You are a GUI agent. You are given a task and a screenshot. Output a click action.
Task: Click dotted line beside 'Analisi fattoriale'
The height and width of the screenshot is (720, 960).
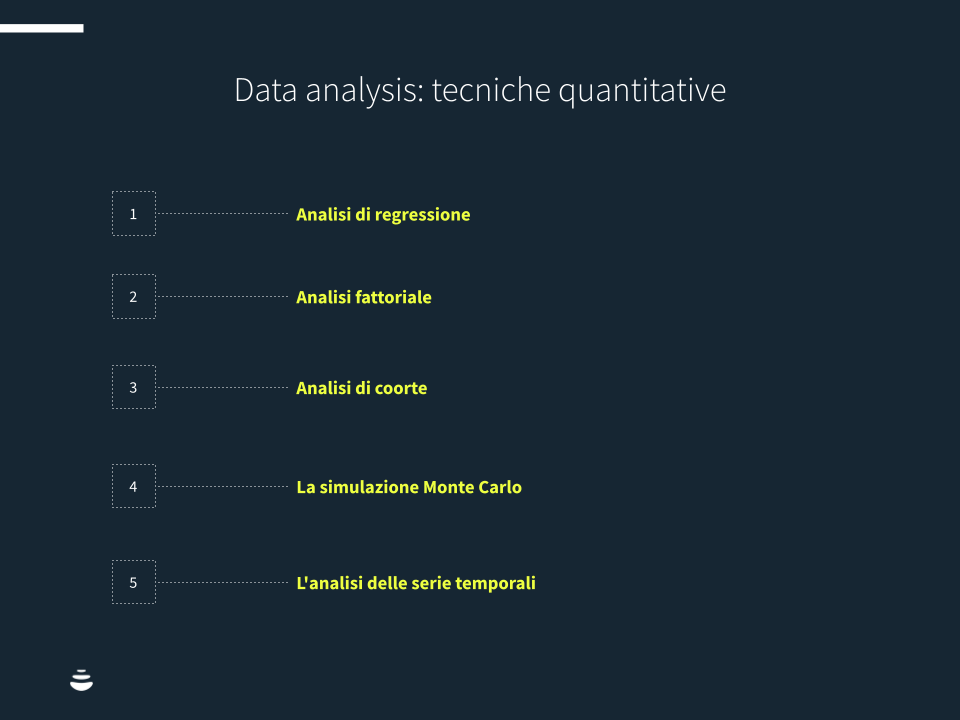[222, 297]
